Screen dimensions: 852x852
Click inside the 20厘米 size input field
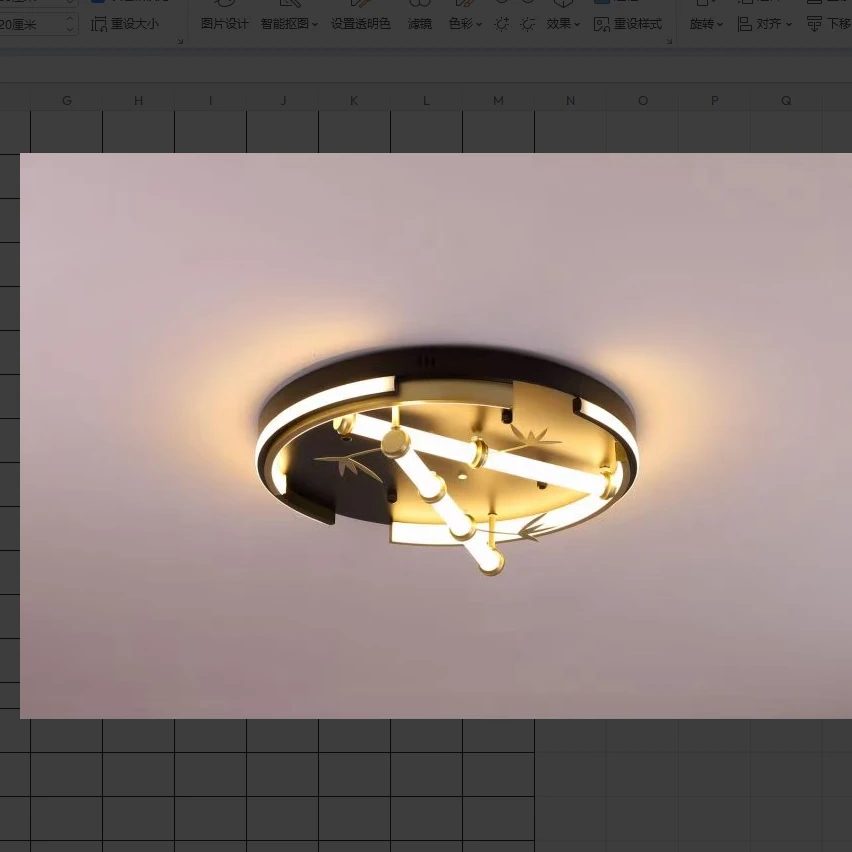pyautogui.click(x=30, y=24)
